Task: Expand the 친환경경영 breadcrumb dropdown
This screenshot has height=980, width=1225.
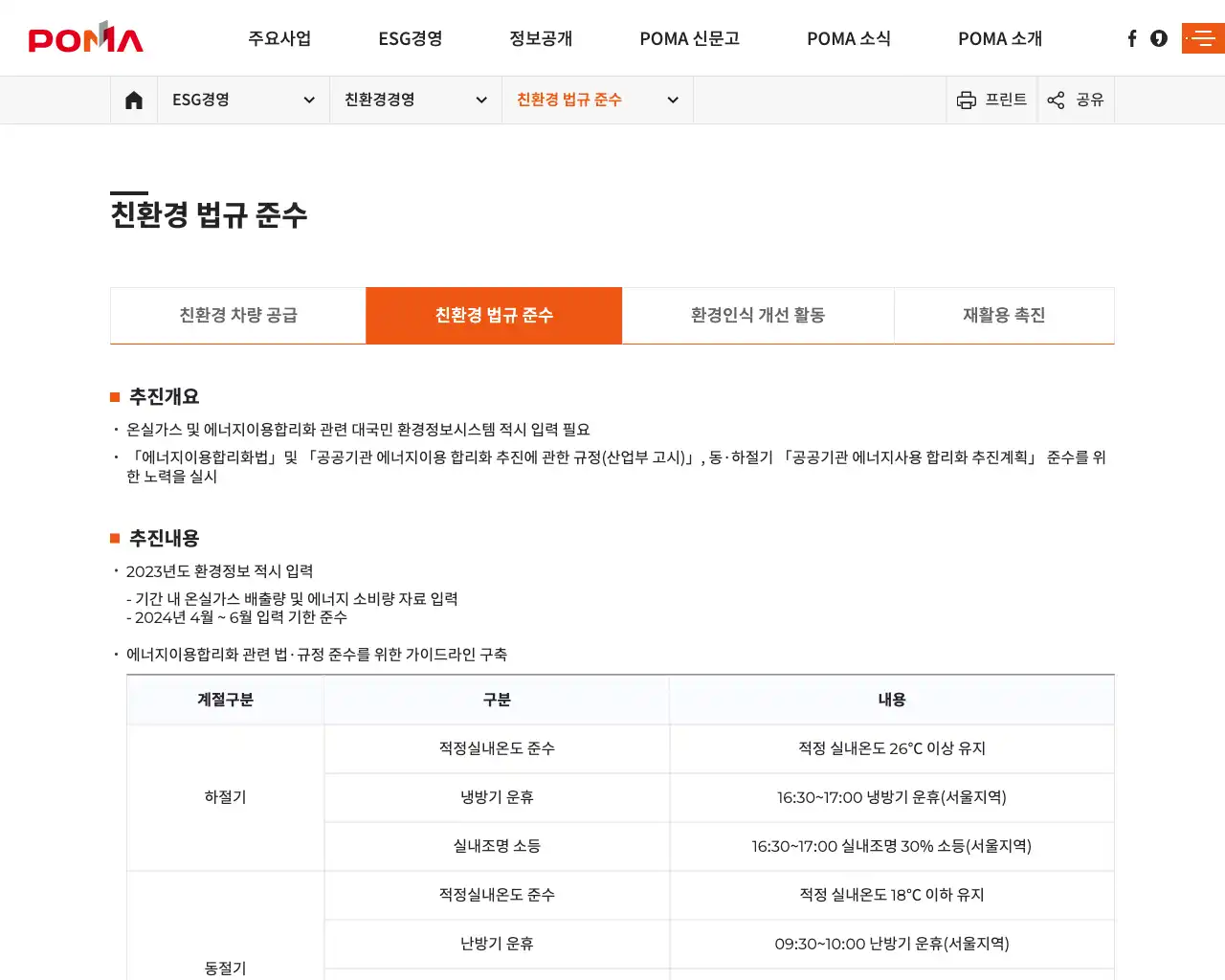Action: coord(415,100)
